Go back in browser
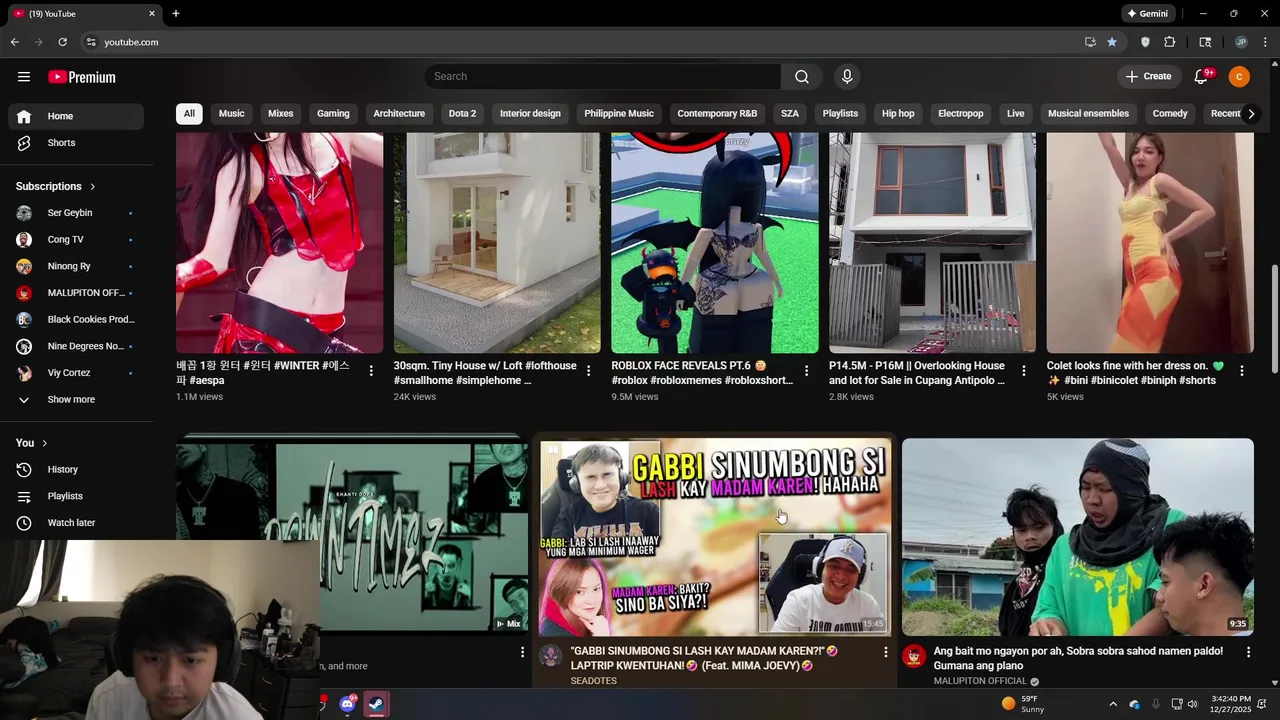The image size is (1280, 720). pyautogui.click(x=14, y=42)
